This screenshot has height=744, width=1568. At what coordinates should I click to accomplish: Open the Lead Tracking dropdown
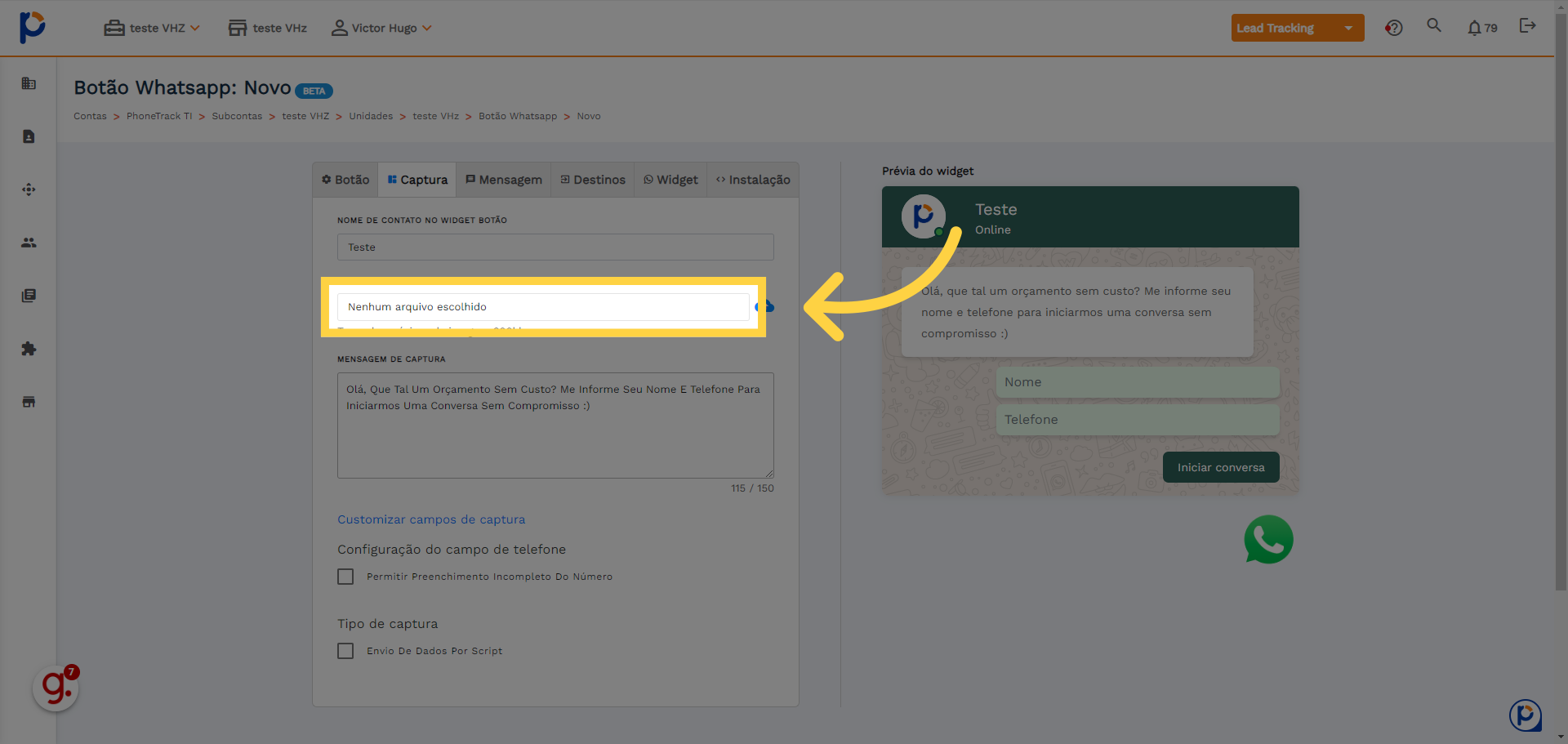[1297, 28]
